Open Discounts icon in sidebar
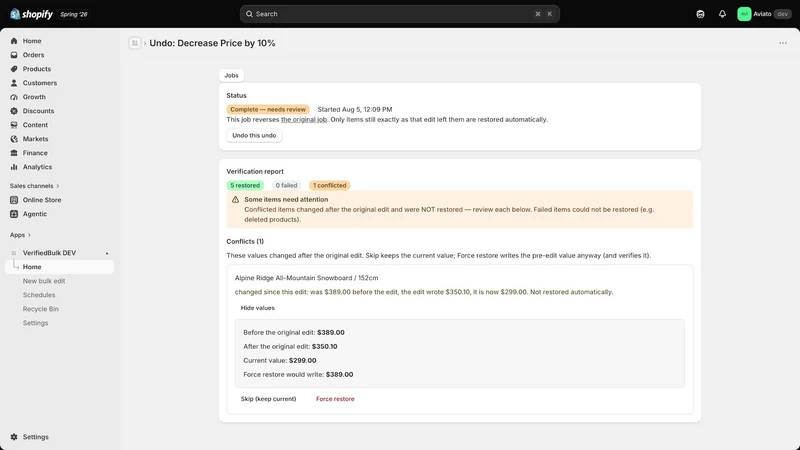Viewport: 800px width, 450px height. tap(14, 111)
